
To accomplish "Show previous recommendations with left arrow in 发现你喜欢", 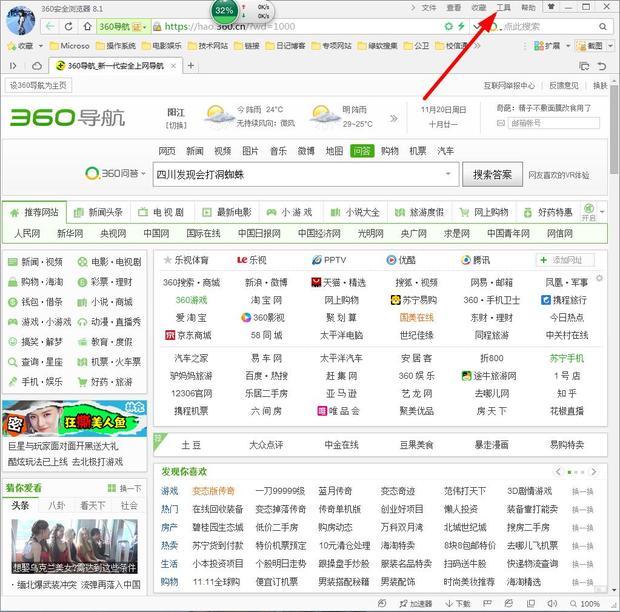I will [558, 472].
